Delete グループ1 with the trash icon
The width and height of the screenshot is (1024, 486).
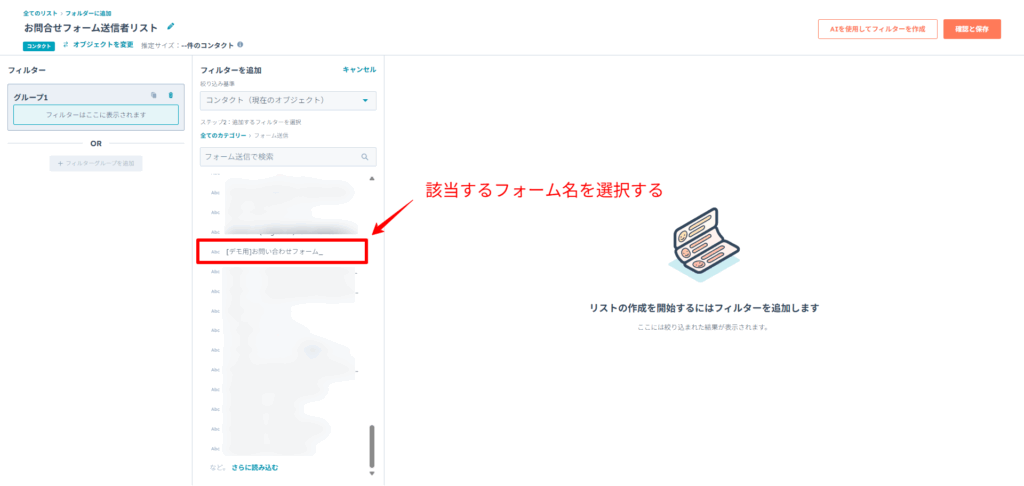(x=170, y=95)
